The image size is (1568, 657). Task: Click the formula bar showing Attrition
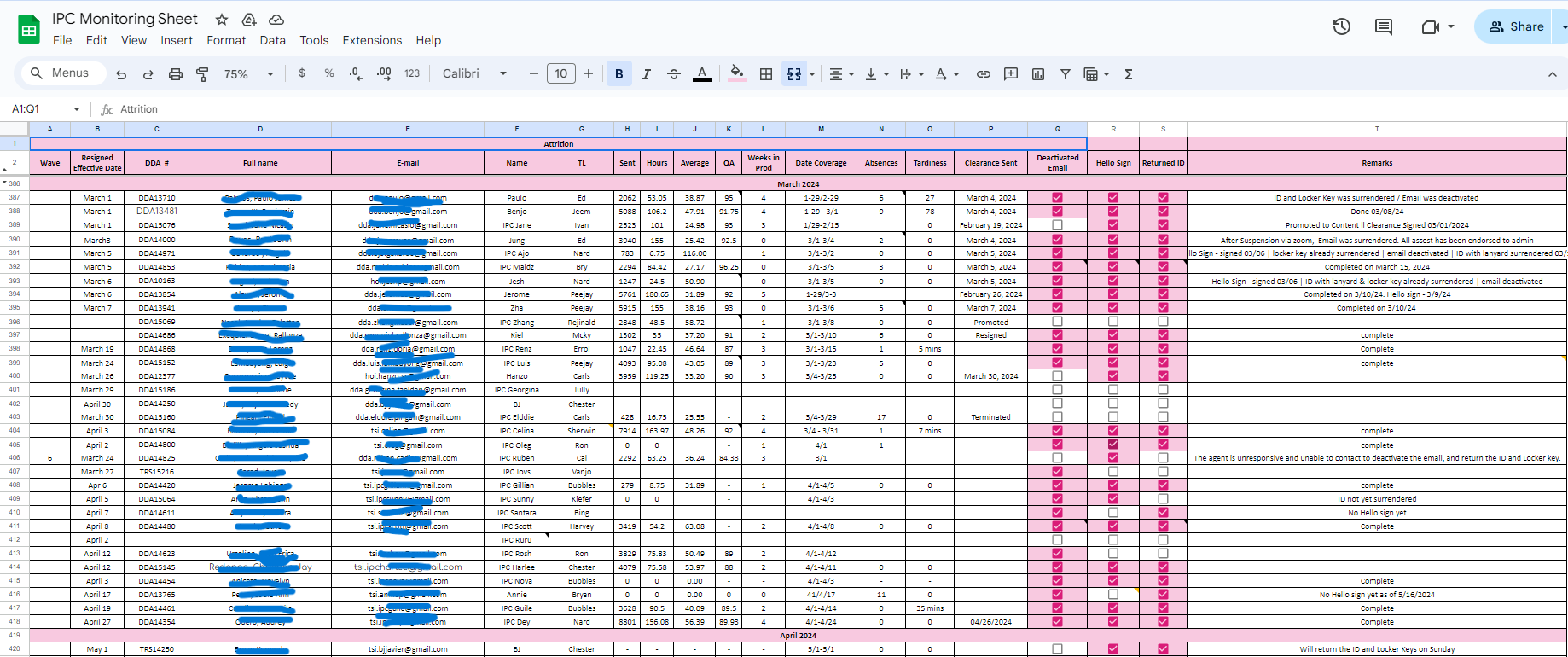coord(840,109)
